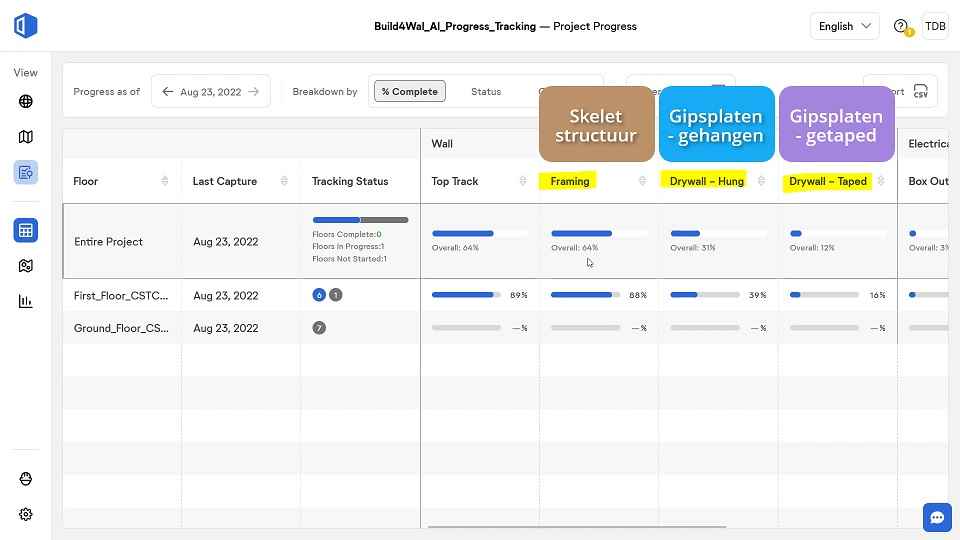The image size is (960, 540).
Task: Open the First_Floor row
Action: click(x=121, y=295)
